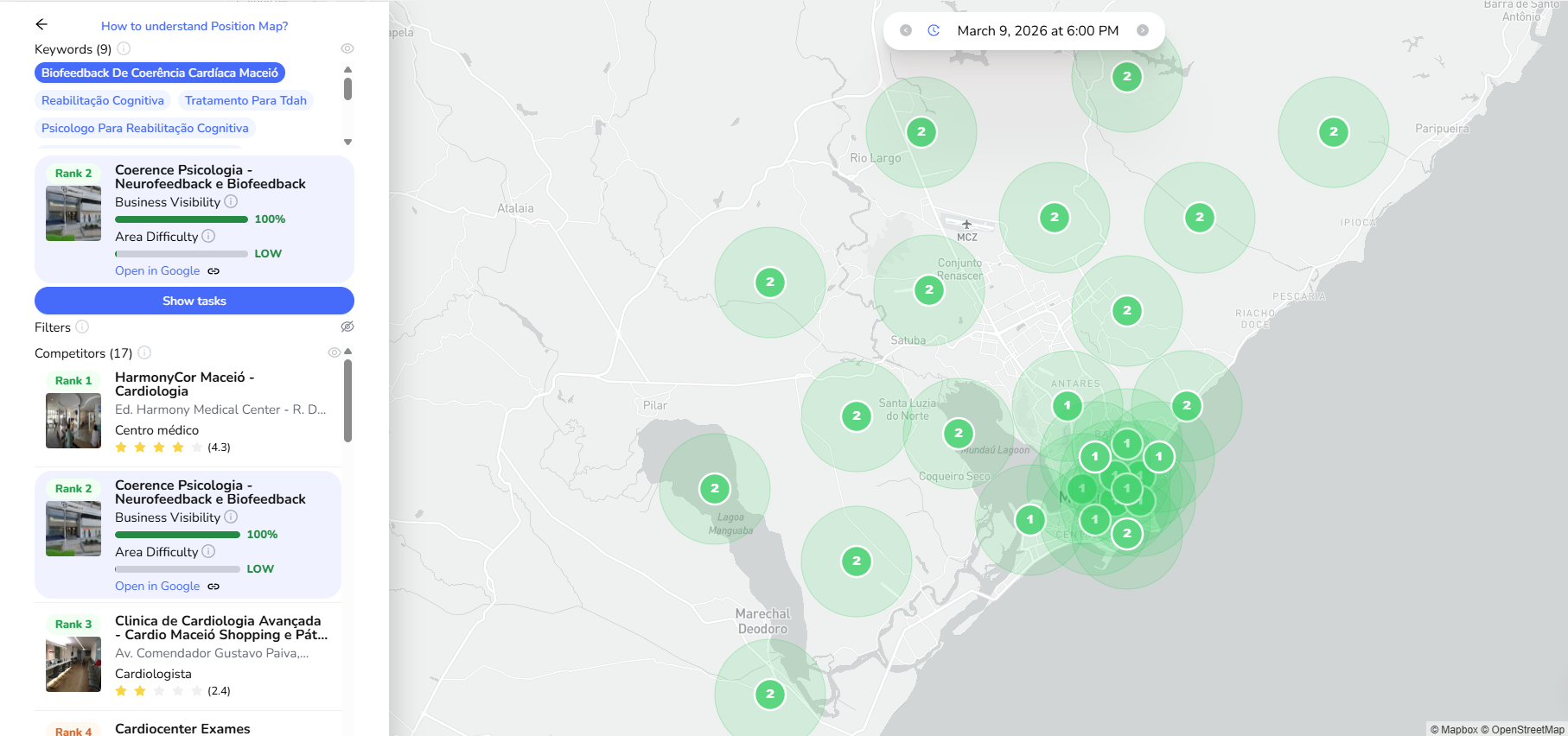Click Clinica de Cardiologia Avançada thumbnail
Image resolution: width=1568 pixels, height=736 pixels.
click(73, 664)
